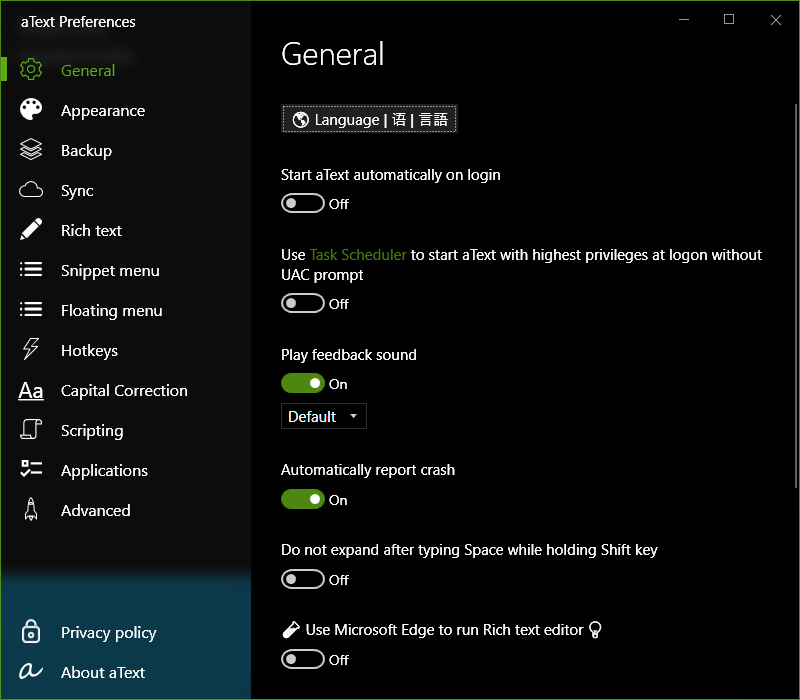
Task: Click the About aText signature icon
Action: point(31,671)
